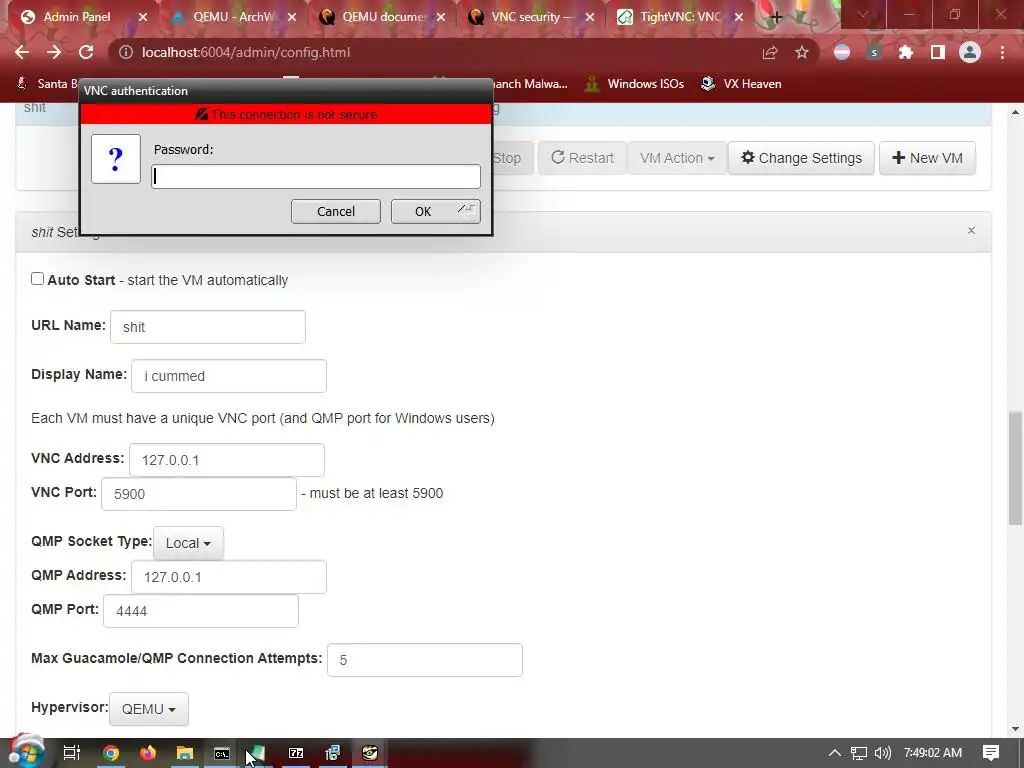Click the striped flag extension icon
The image size is (1024, 768).
[x=842, y=53]
